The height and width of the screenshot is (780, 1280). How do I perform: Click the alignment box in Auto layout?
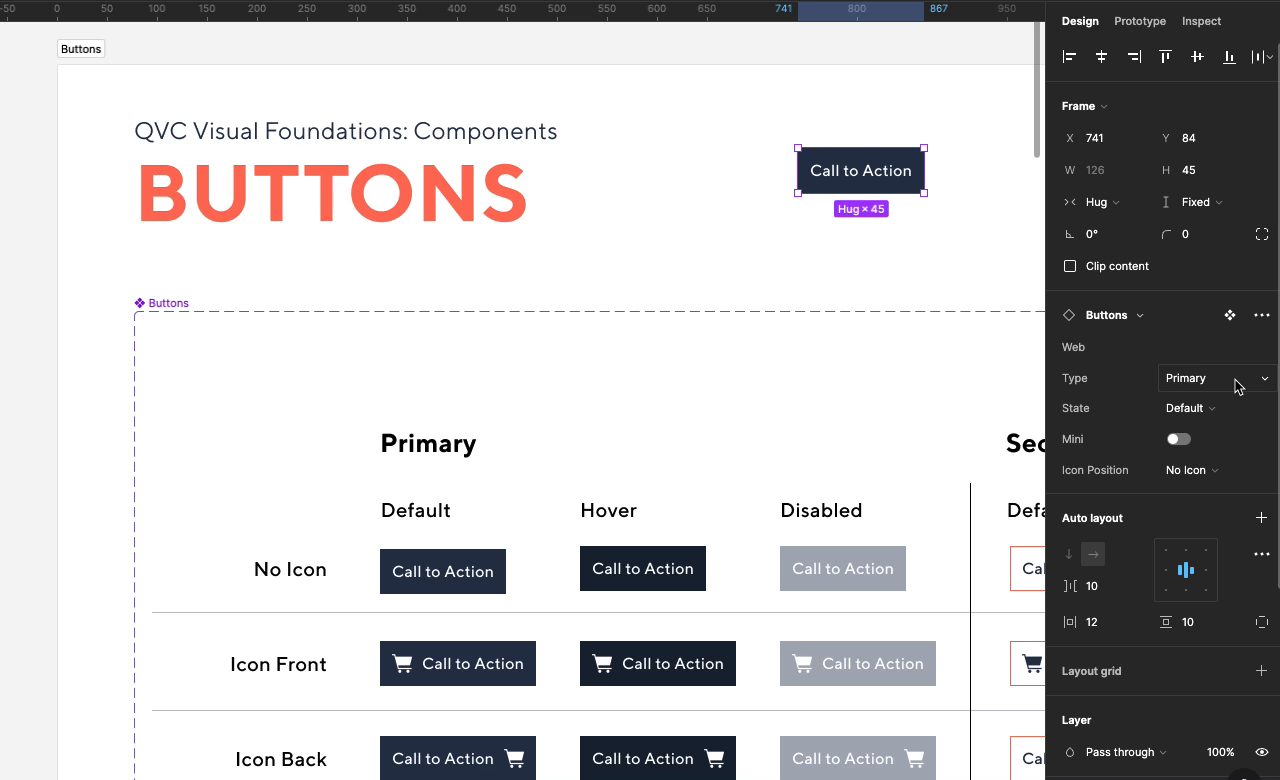pos(1186,570)
